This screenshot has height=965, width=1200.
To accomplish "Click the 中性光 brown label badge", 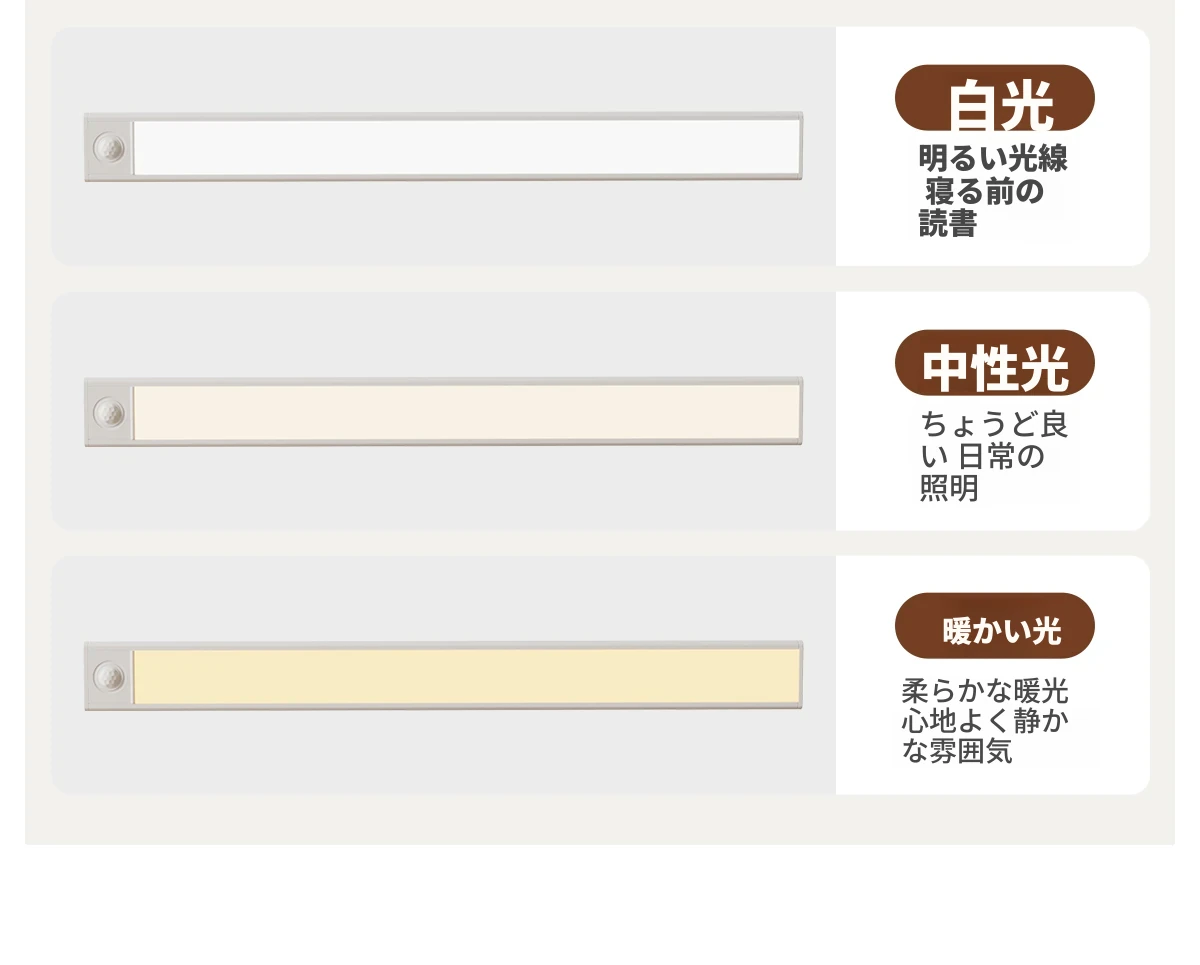I will coord(995,363).
